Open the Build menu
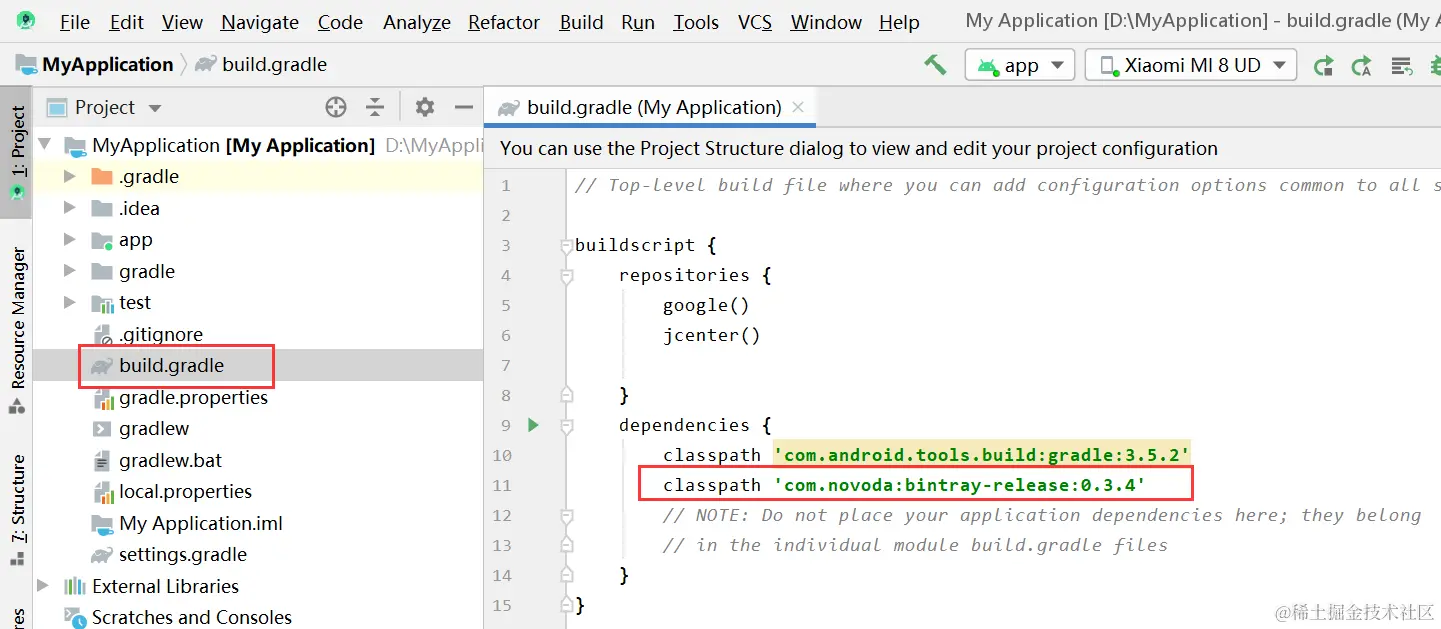 pyautogui.click(x=581, y=22)
